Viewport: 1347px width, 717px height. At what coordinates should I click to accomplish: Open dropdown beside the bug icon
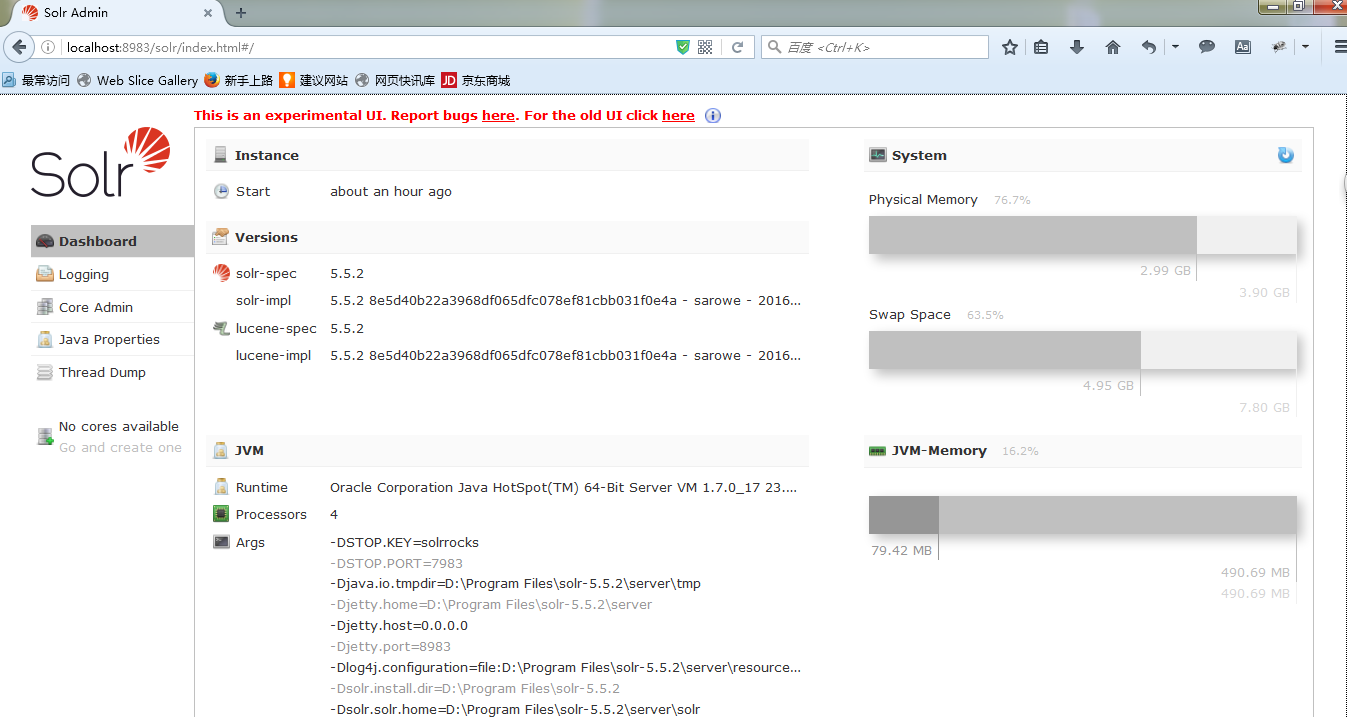click(1305, 47)
